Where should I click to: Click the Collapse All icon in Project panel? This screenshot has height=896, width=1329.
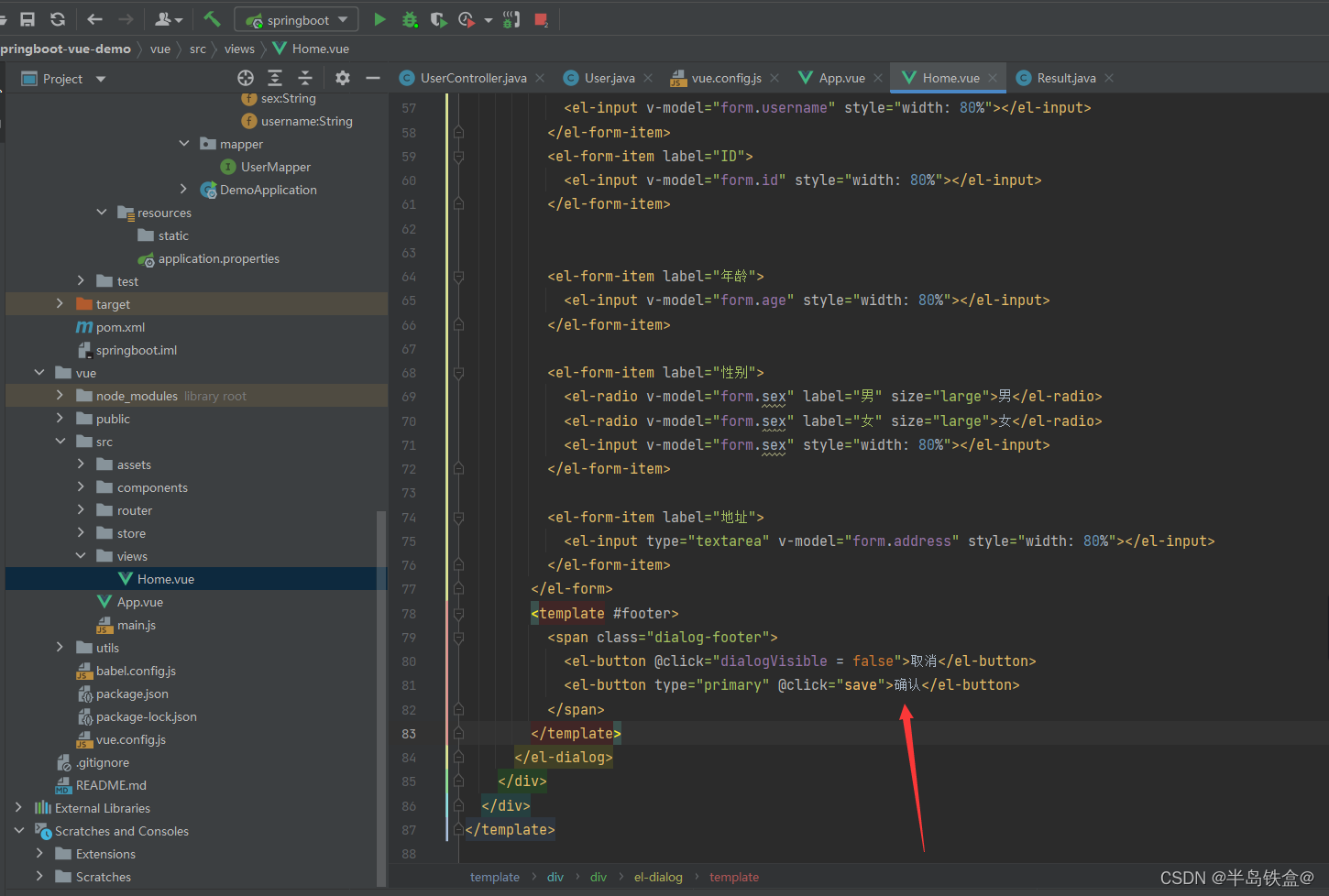tap(305, 78)
